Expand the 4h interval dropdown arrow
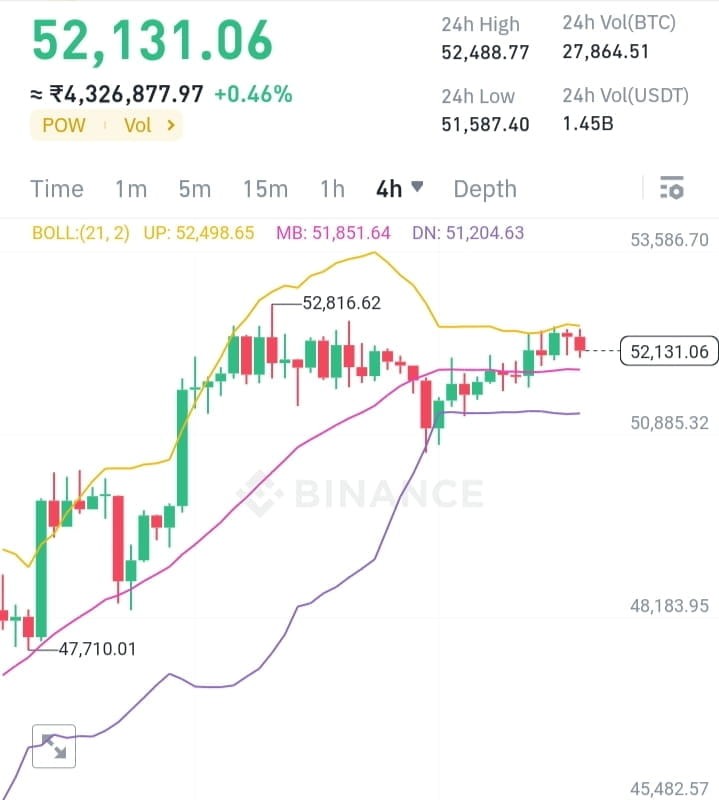The image size is (719, 800). (417, 187)
